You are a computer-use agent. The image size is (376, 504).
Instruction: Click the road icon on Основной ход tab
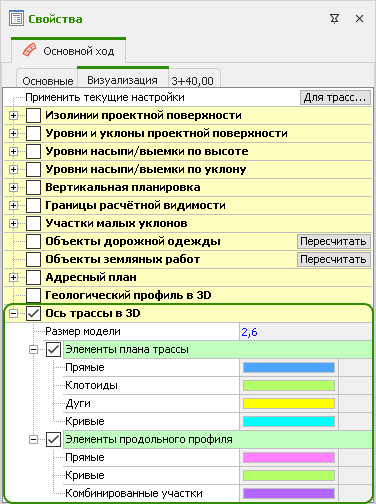tap(29, 50)
